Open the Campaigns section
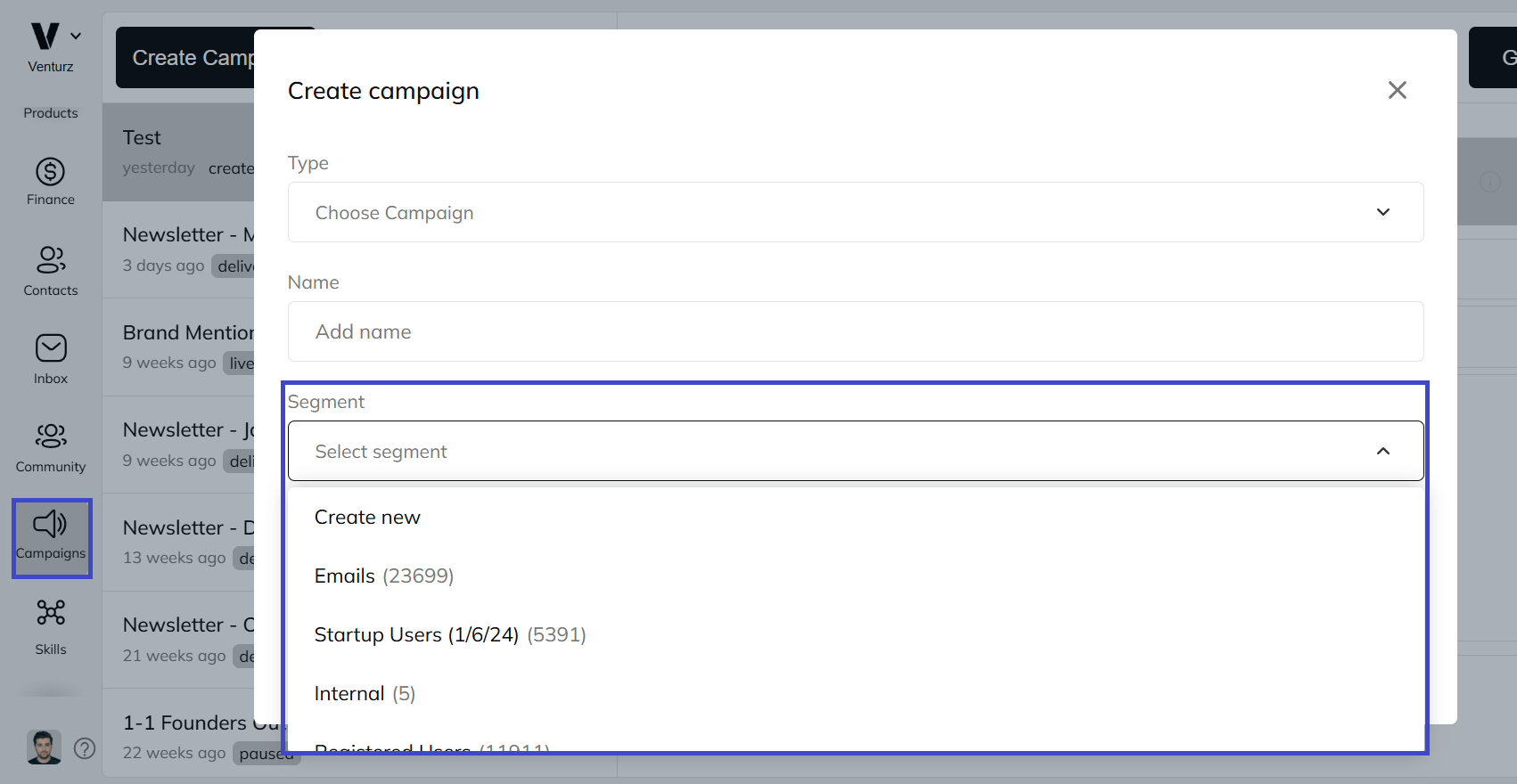Image resolution: width=1517 pixels, height=784 pixels. point(51,537)
